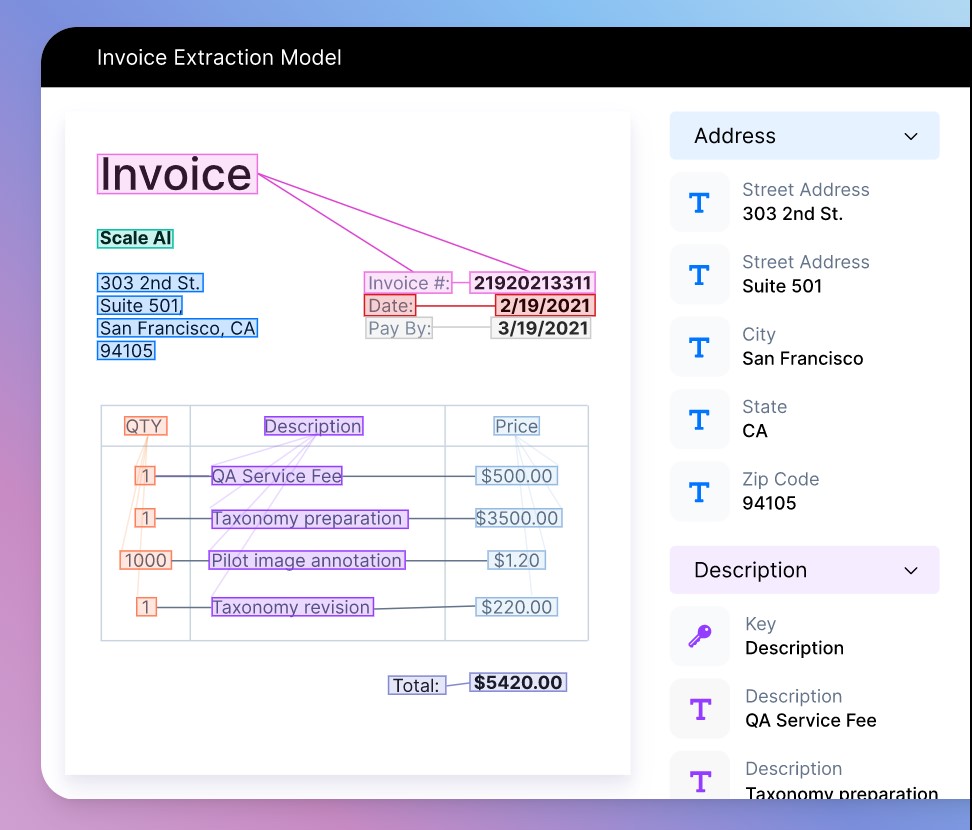
Task: Select the text icon for Zip Code 94105
Action: (x=699, y=492)
